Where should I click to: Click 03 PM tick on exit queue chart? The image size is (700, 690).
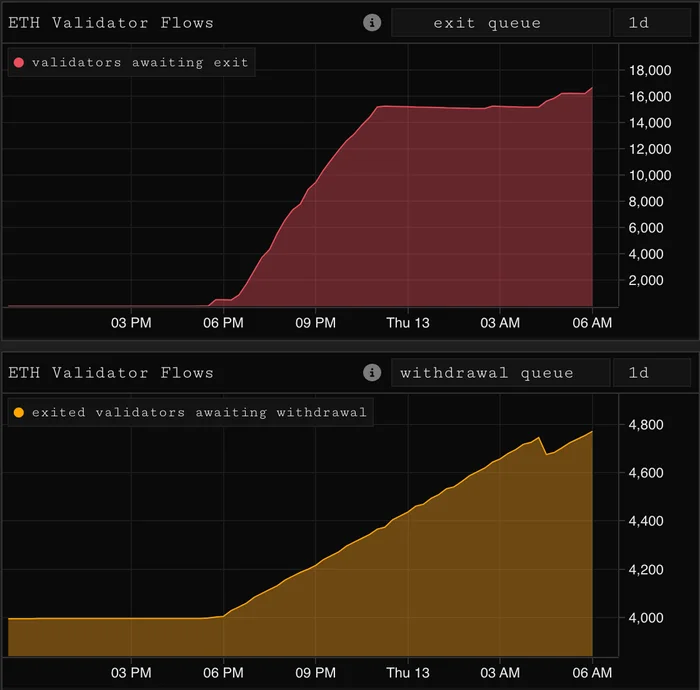(131, 323)
